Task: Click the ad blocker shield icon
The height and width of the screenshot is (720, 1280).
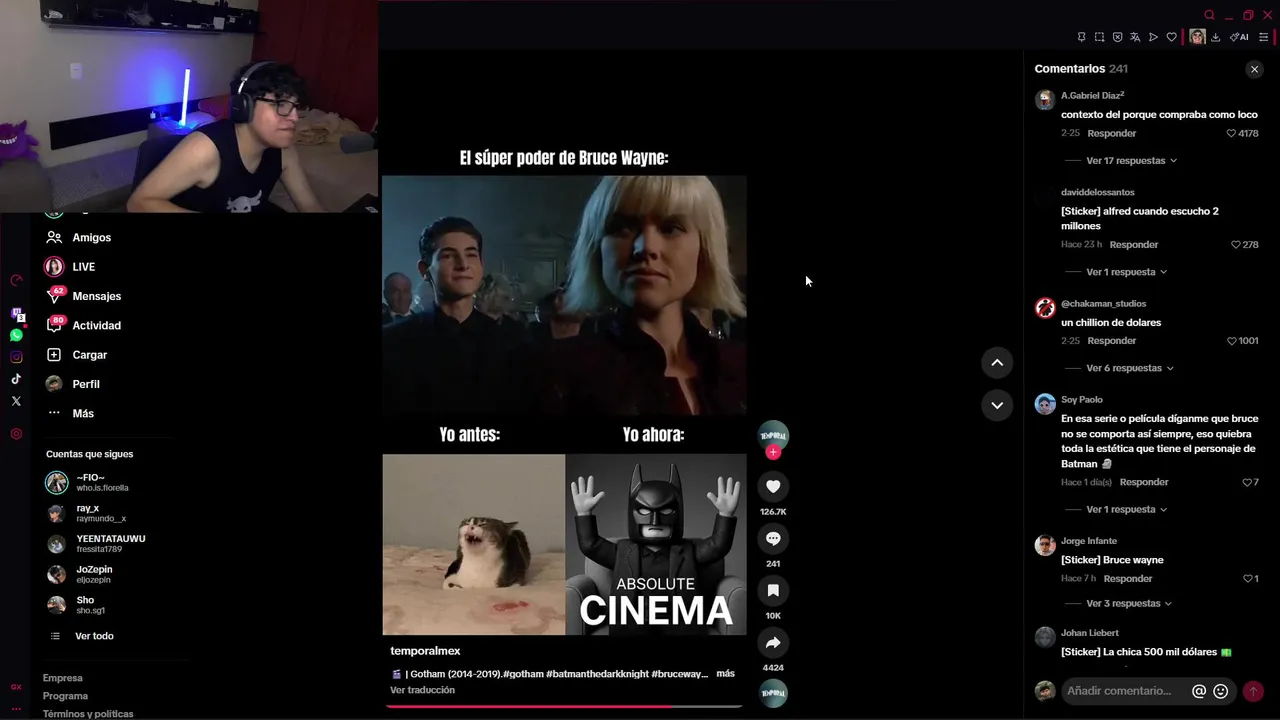Action: tap(1117, 37)
